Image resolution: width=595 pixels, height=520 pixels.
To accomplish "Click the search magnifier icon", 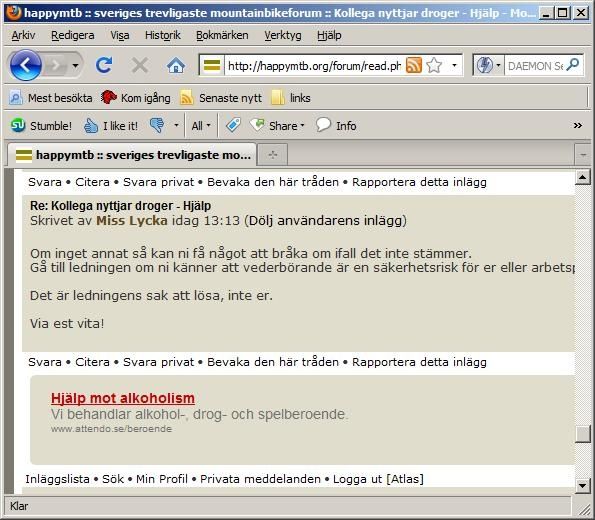I will tap(573, 65).
